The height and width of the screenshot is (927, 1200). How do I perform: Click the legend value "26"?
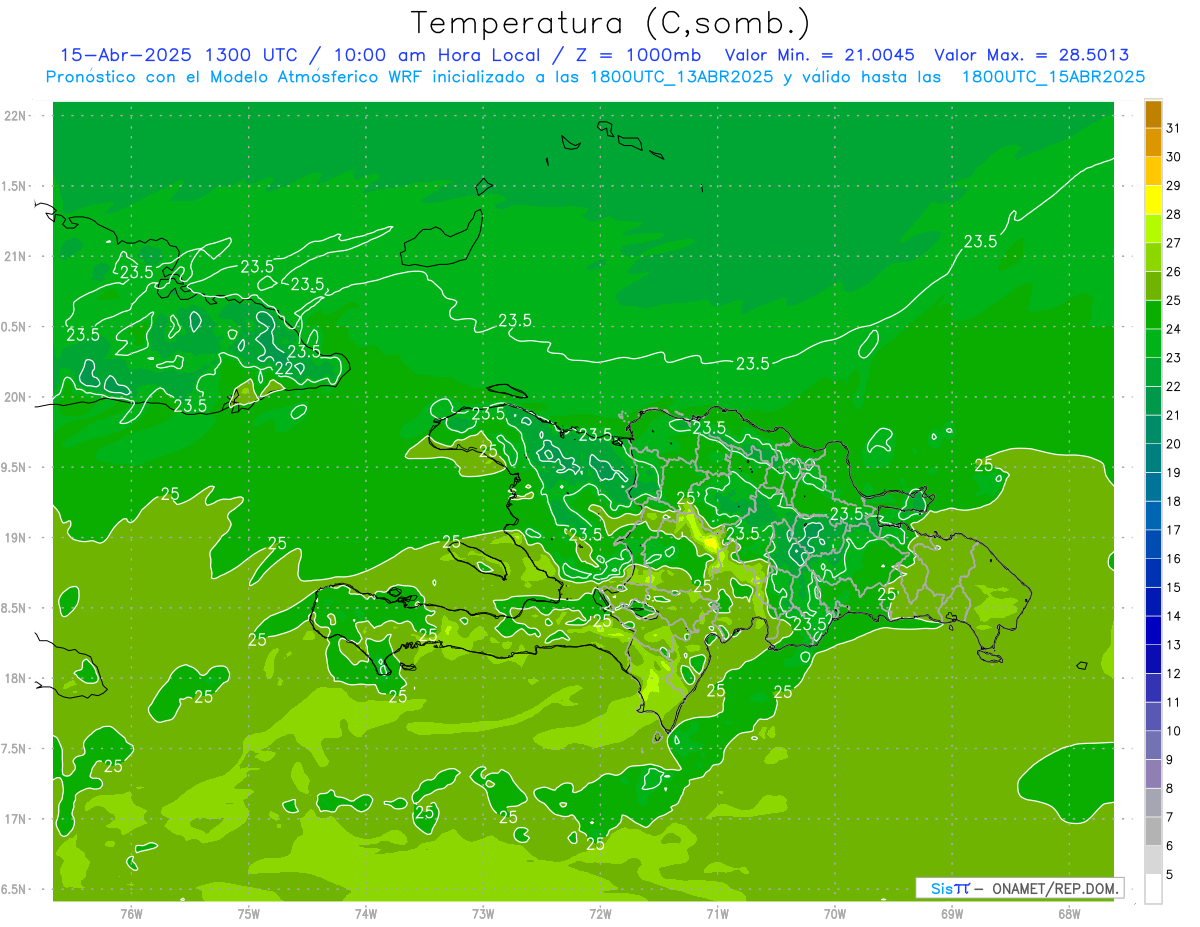[1173, 272]
